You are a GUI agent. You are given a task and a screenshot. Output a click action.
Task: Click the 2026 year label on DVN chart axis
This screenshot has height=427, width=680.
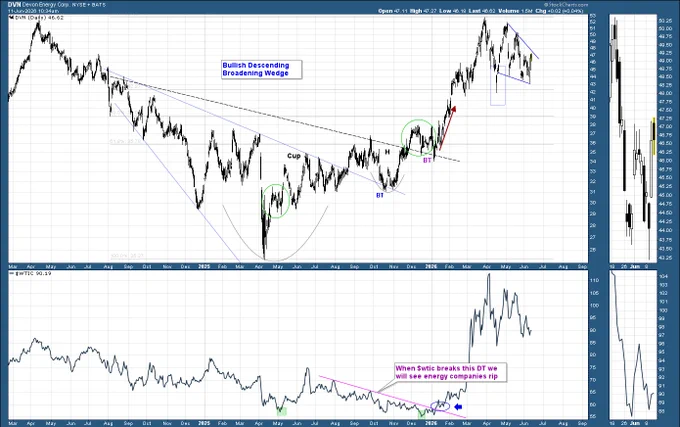430,267
